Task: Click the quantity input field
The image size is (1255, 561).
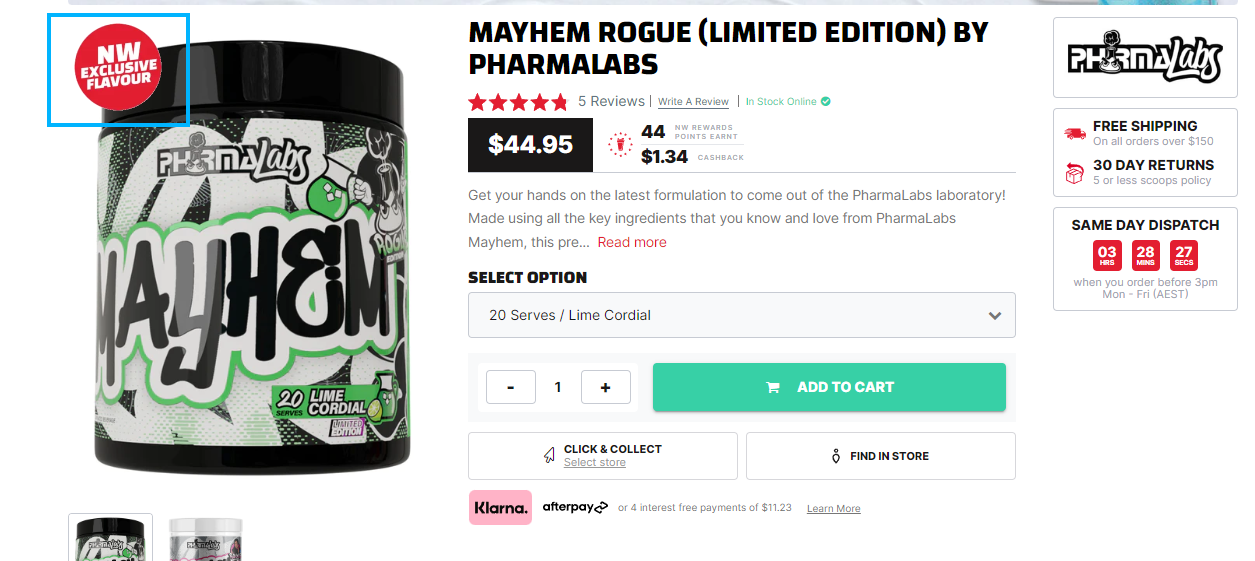Action: (x=558, y=387)
